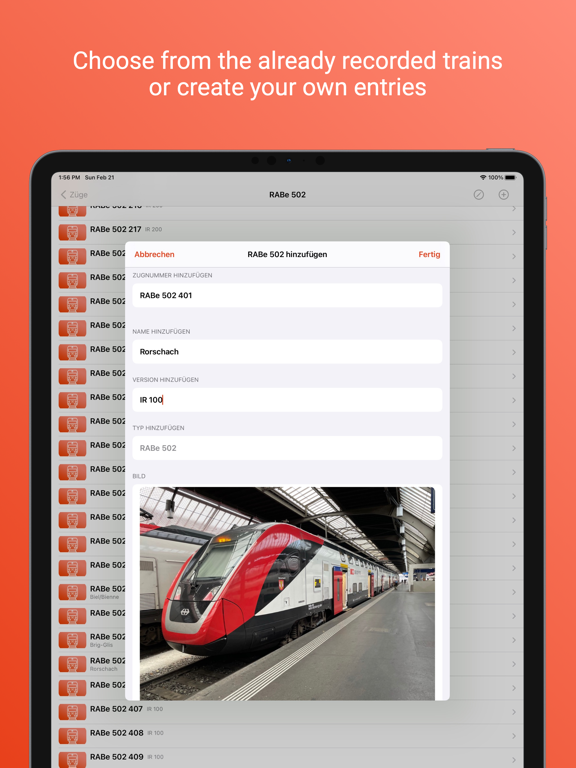
Task: Open the RABe 502 408 entry
Action: [x=287, y=736]
